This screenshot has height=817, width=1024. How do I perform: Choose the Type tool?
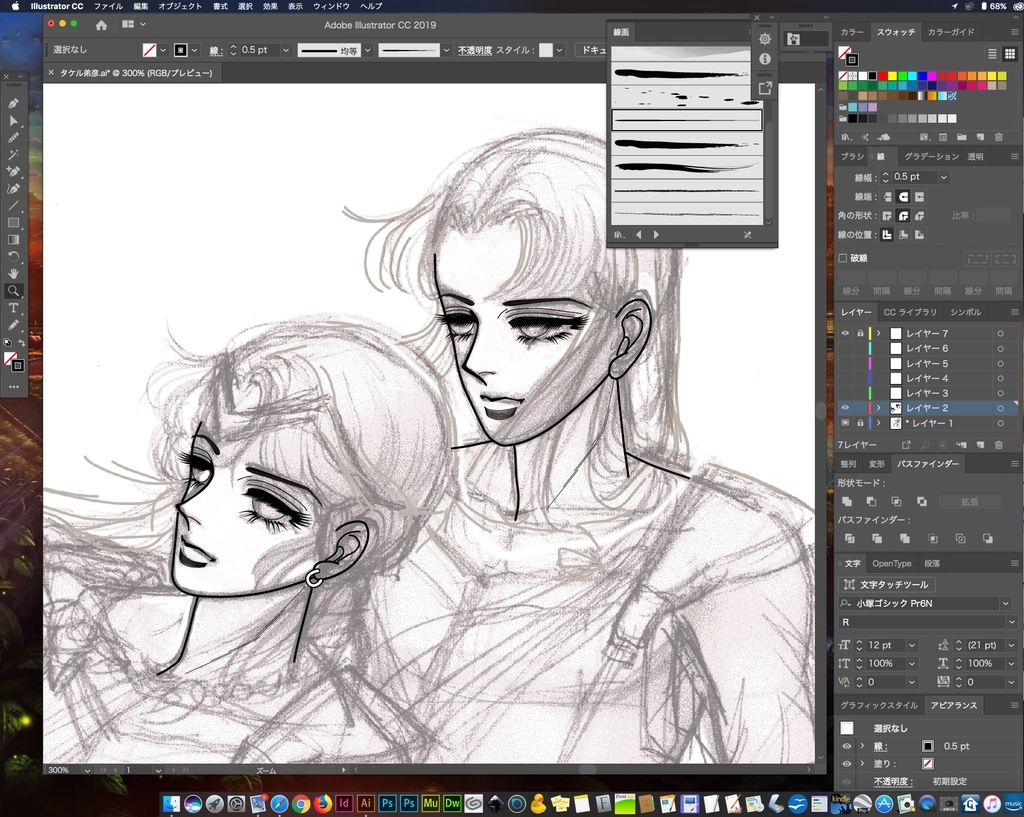[x=13, y=308]
